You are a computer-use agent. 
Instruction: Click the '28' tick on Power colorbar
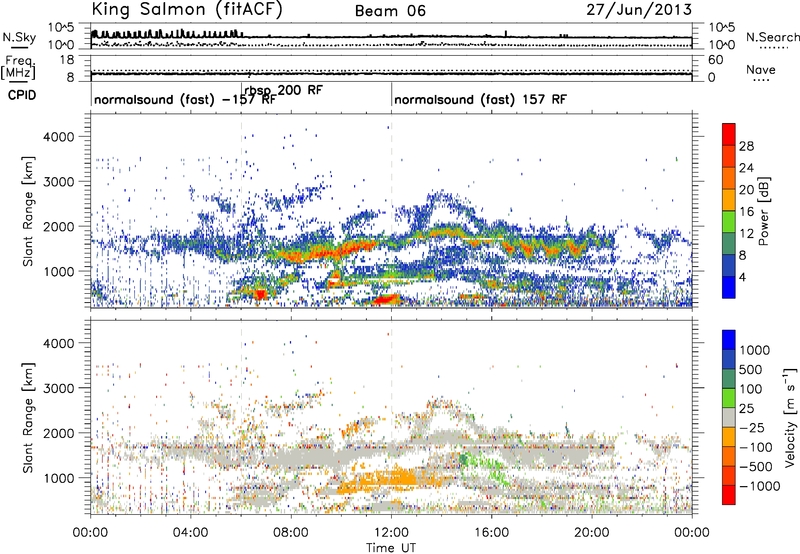pyautogui.click(x=746, y=146)
